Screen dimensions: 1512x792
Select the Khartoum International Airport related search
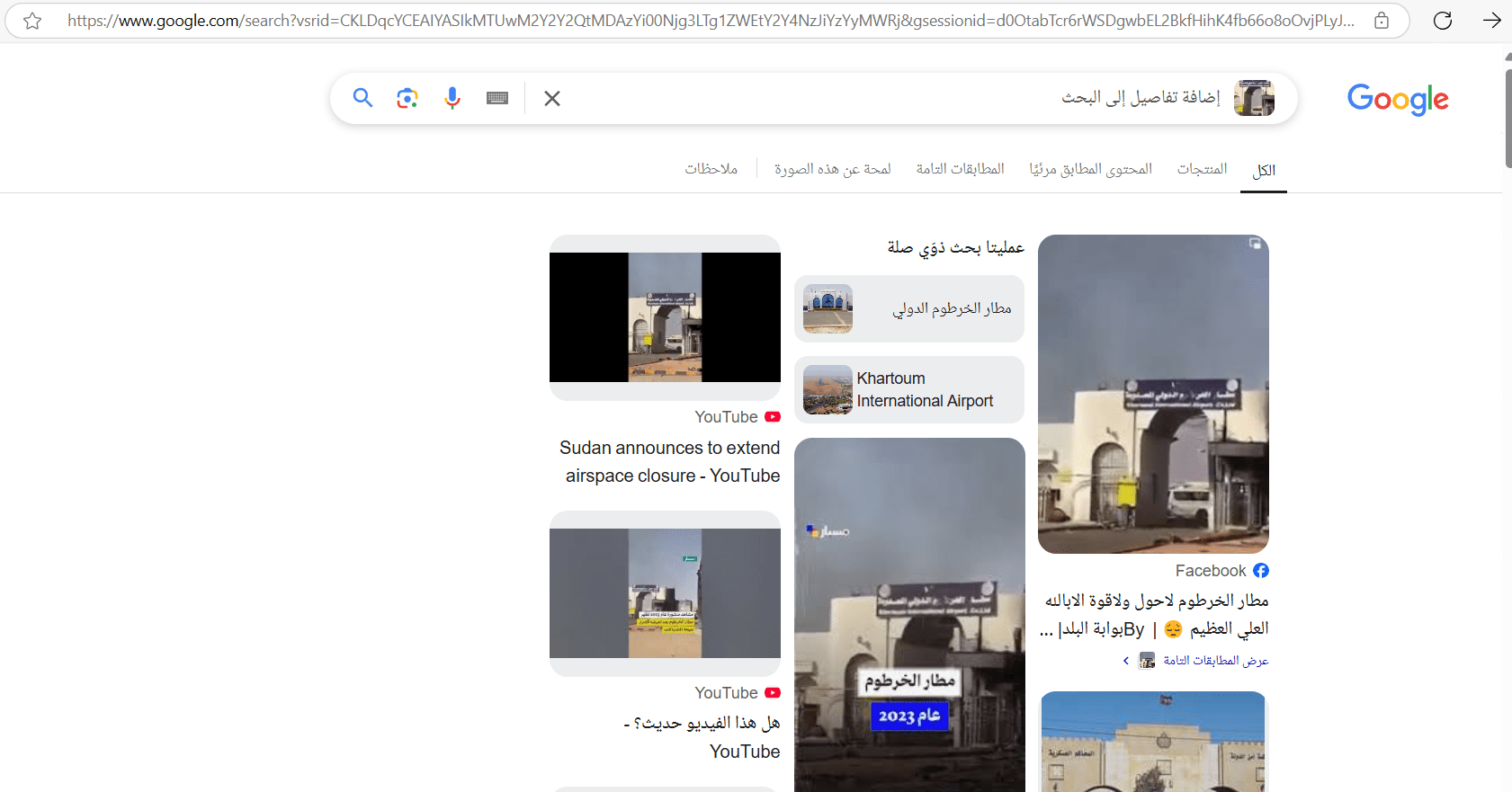[909, 389]
